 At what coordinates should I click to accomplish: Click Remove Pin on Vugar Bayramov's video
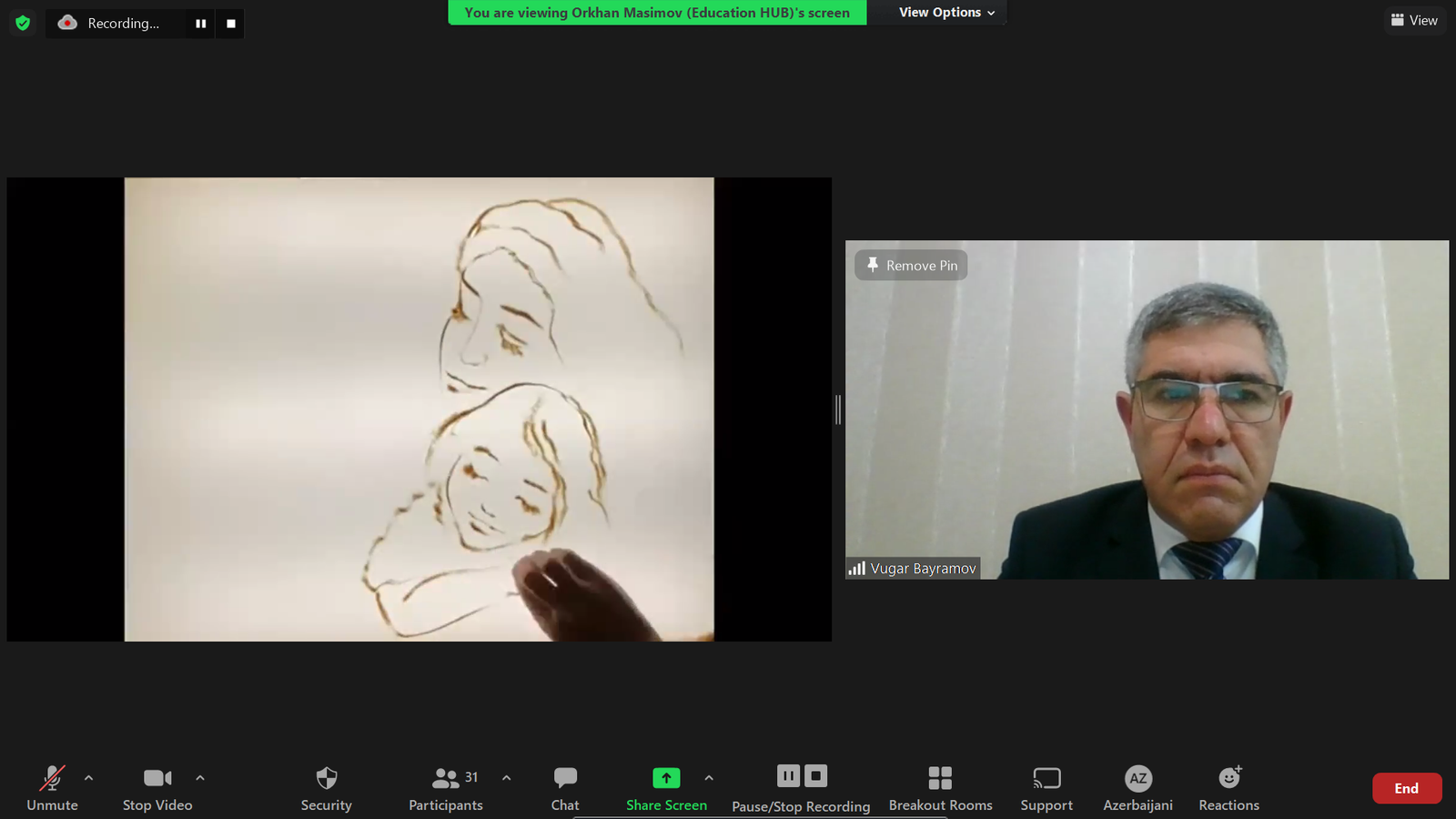(911, 266)
